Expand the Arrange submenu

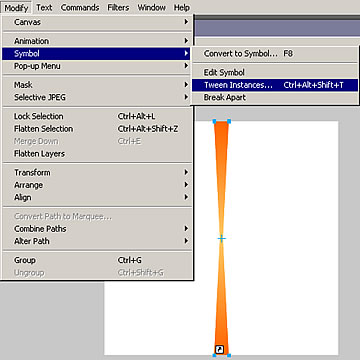pyautogui.click(x=96, y=185)
